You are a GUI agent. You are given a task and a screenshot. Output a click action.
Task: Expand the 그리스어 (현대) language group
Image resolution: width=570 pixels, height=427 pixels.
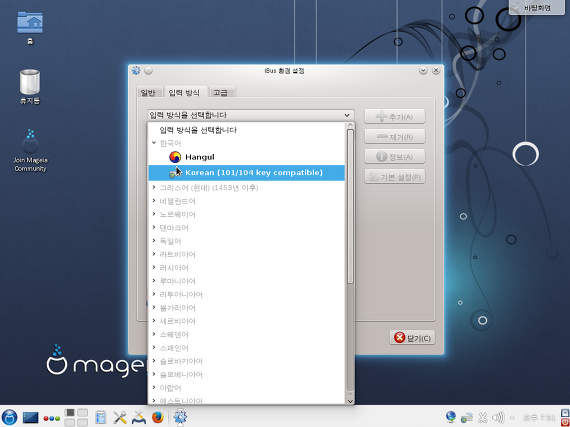coord(154,188)
